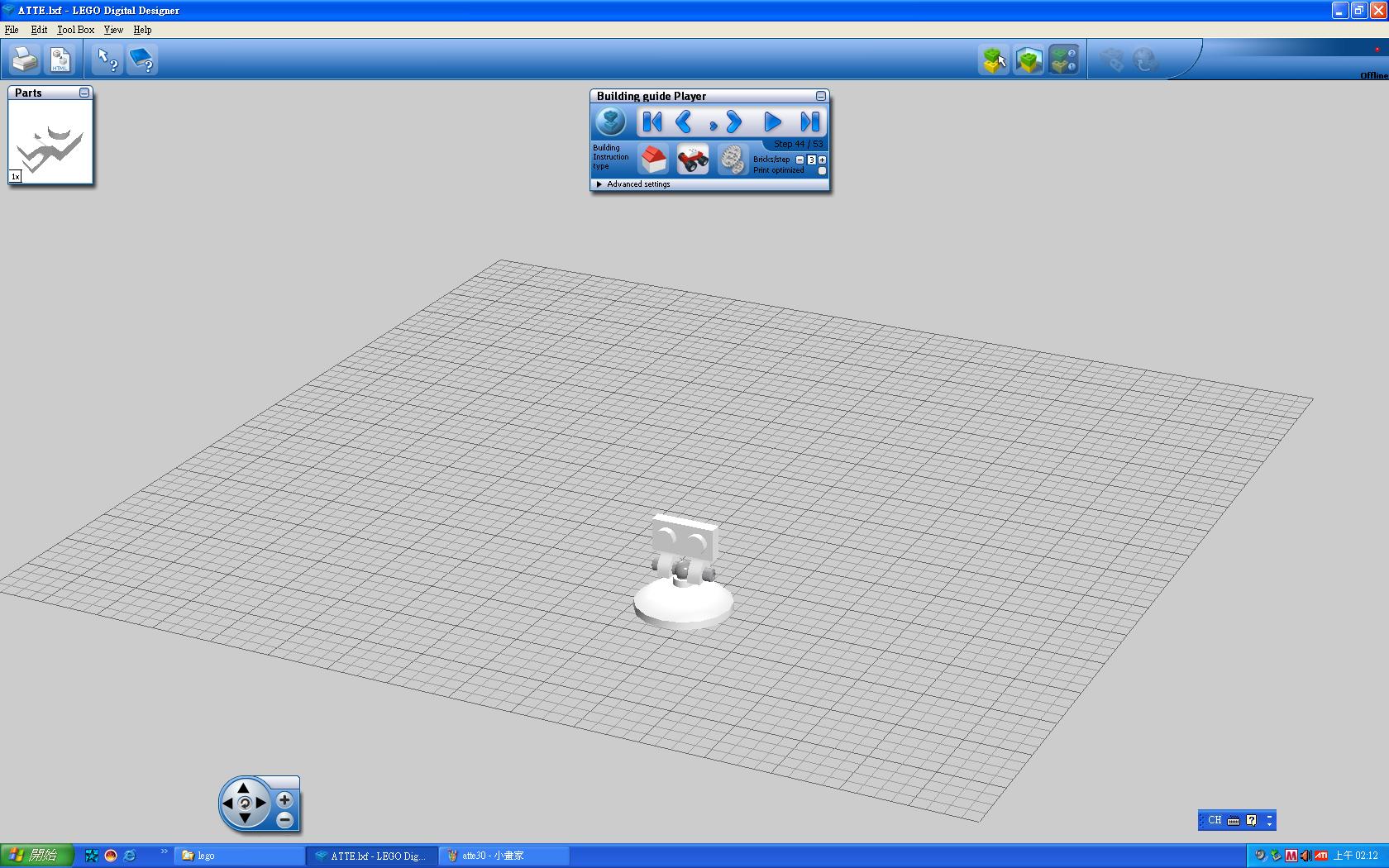Switch to atte30 Paint taskbar button
1389x868 pixels.
(x=504, y=856)
